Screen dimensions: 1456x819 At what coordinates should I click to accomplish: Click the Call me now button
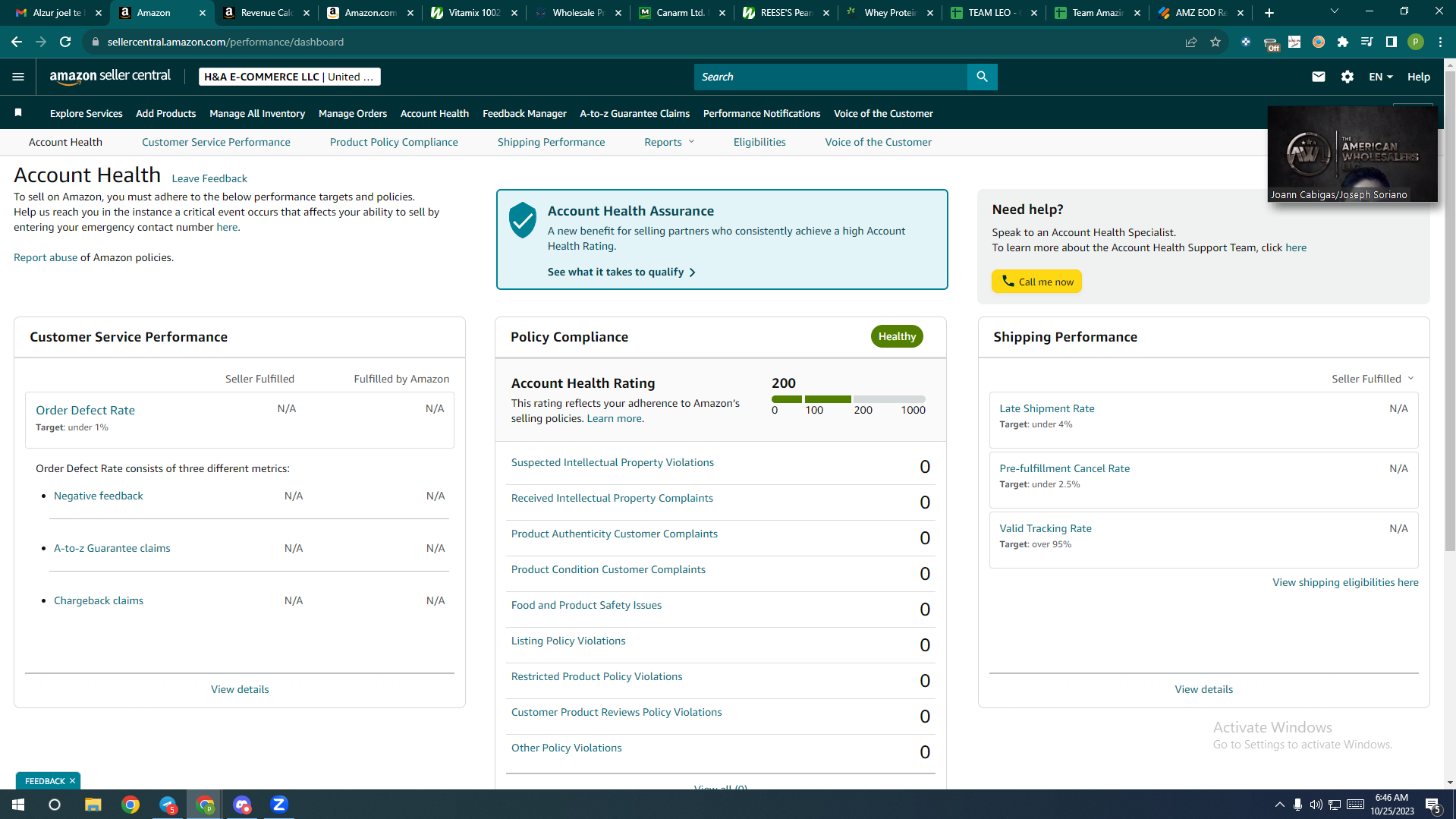(1036, 282)
